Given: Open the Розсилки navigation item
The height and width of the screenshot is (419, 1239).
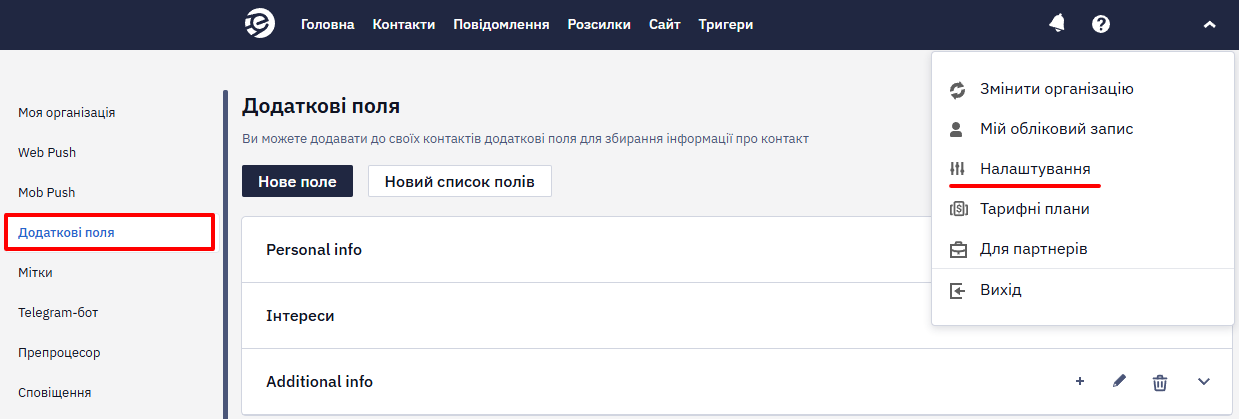Looking at the screenshot, I should tap(599, 25).
